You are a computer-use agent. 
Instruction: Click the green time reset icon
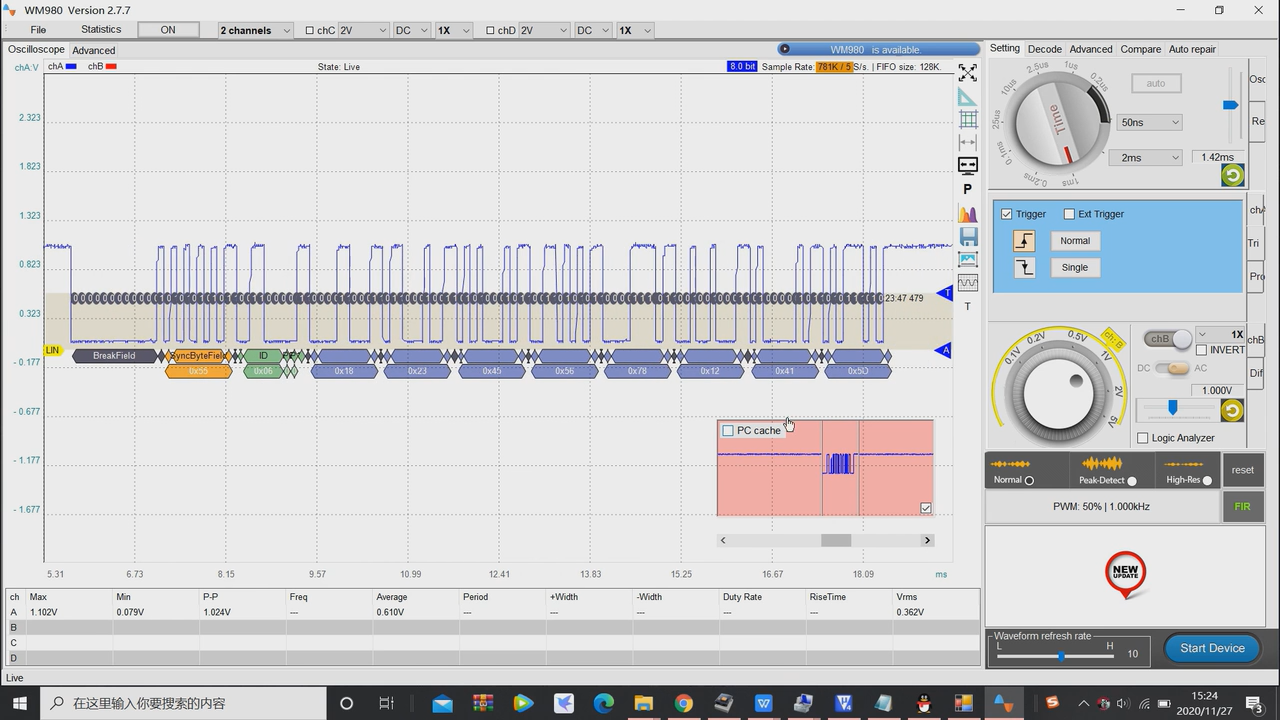pyautogui.click(x=1232, y=175)
